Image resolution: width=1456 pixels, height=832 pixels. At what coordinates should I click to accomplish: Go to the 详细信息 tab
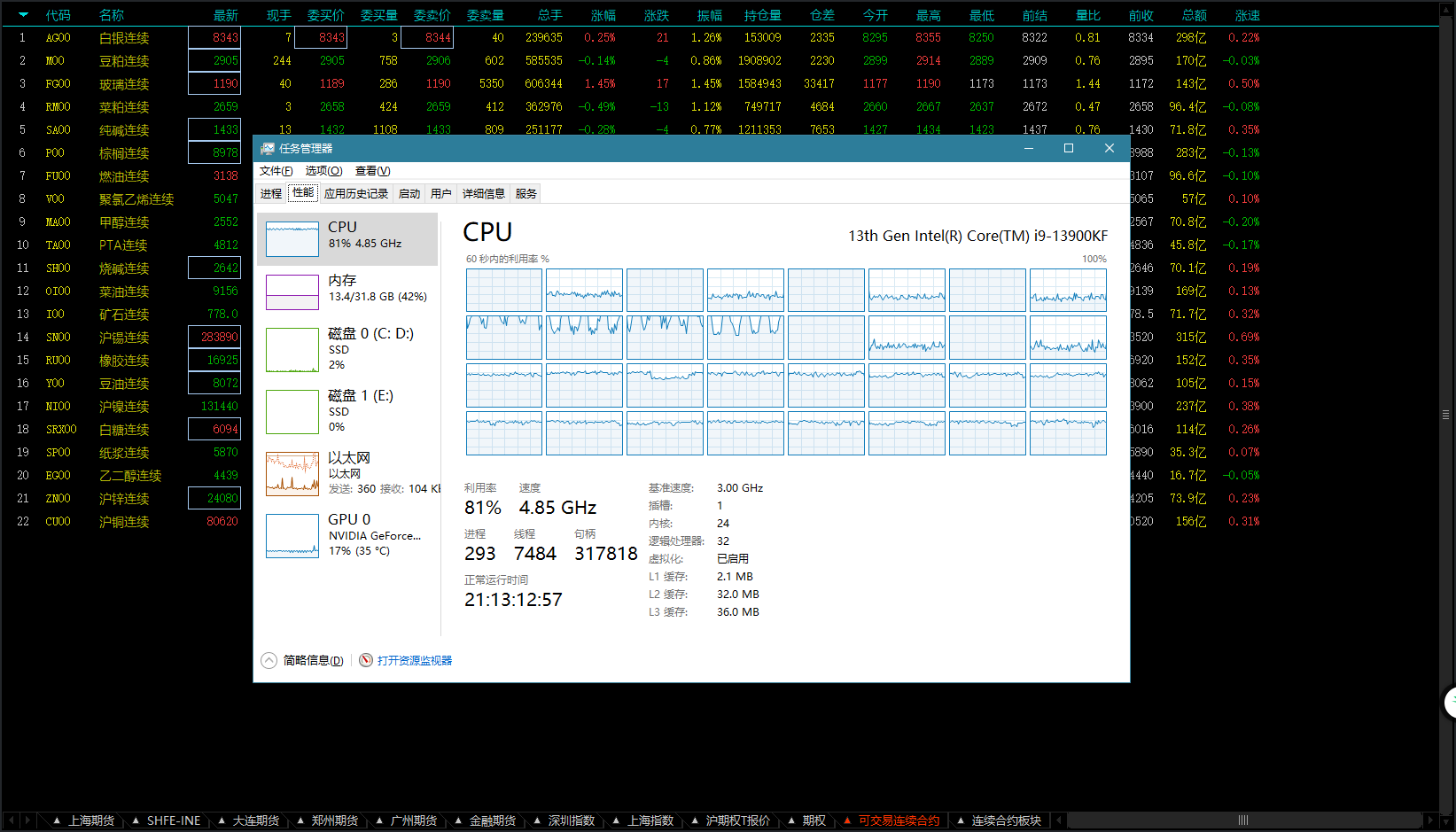[x=484, y=193]
